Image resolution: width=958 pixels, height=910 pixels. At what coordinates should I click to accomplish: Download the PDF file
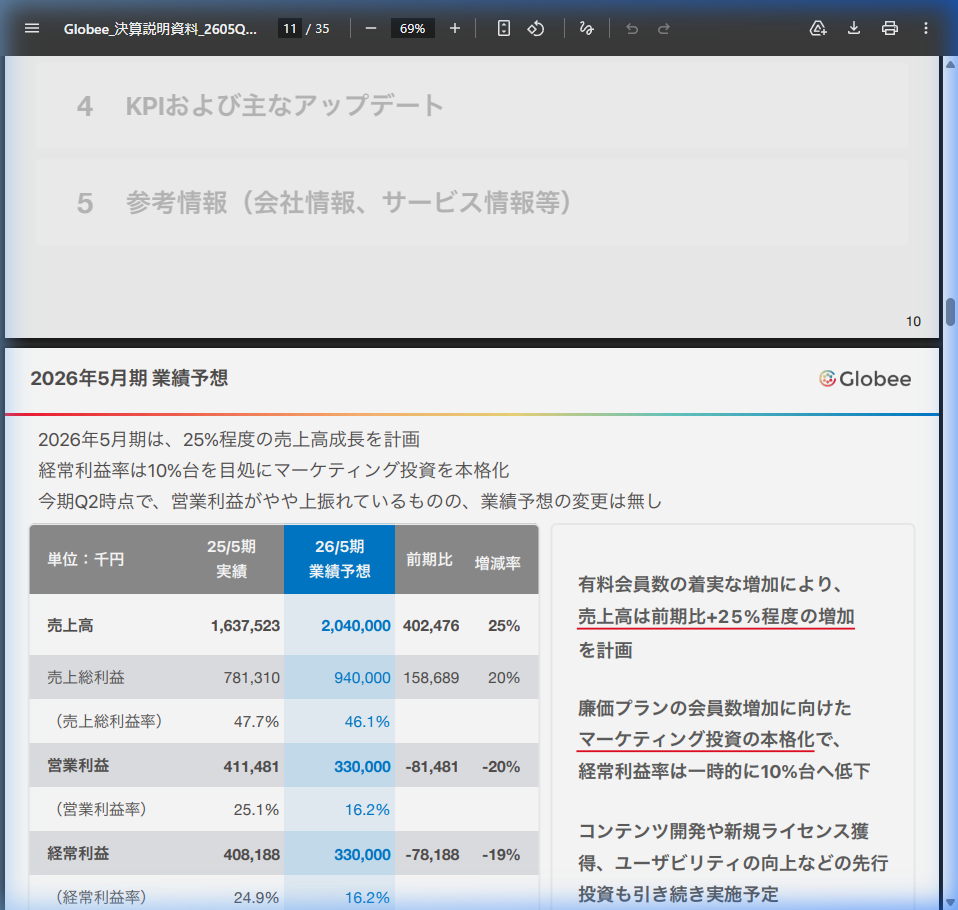pyautogui.click(x=853, y=28)
